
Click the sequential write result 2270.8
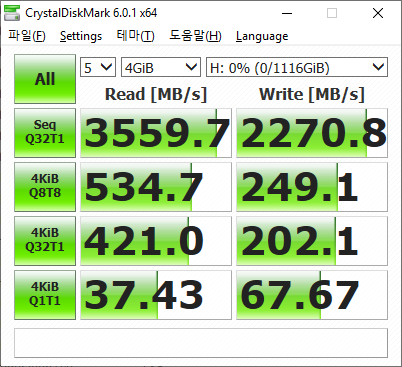click(312, 133)
